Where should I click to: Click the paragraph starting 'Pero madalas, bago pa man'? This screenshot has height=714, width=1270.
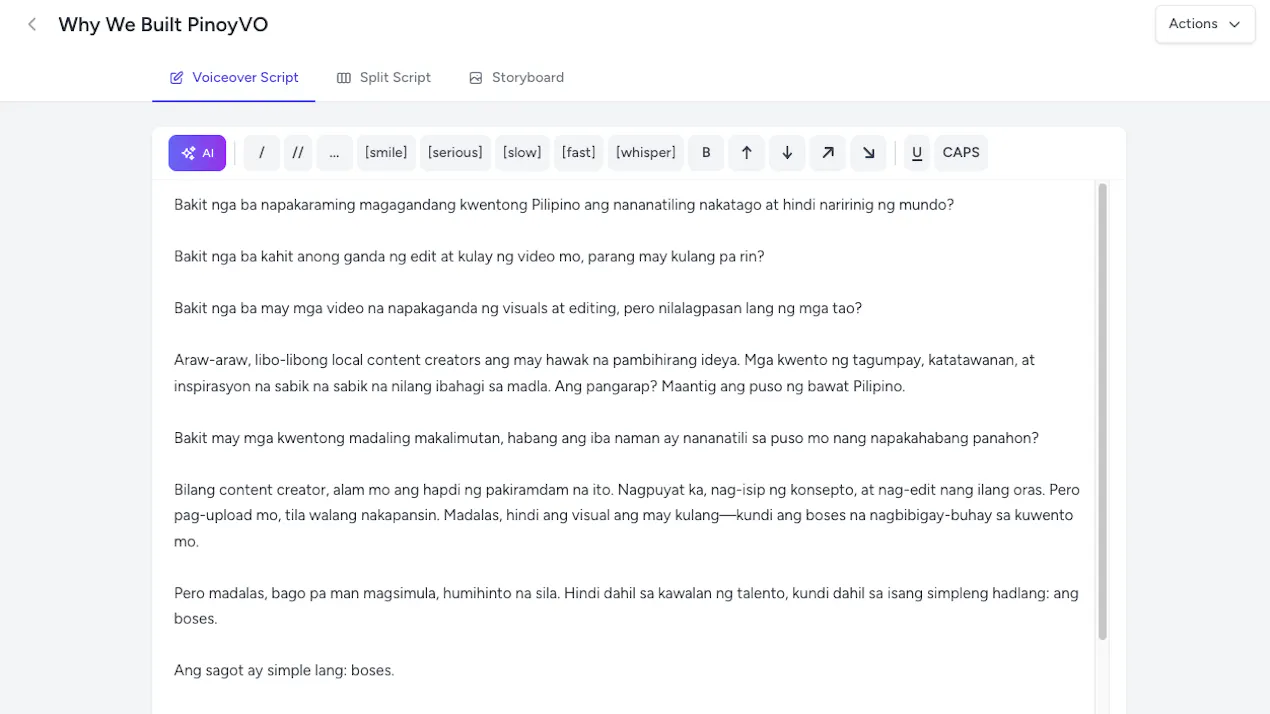[626, 606]
